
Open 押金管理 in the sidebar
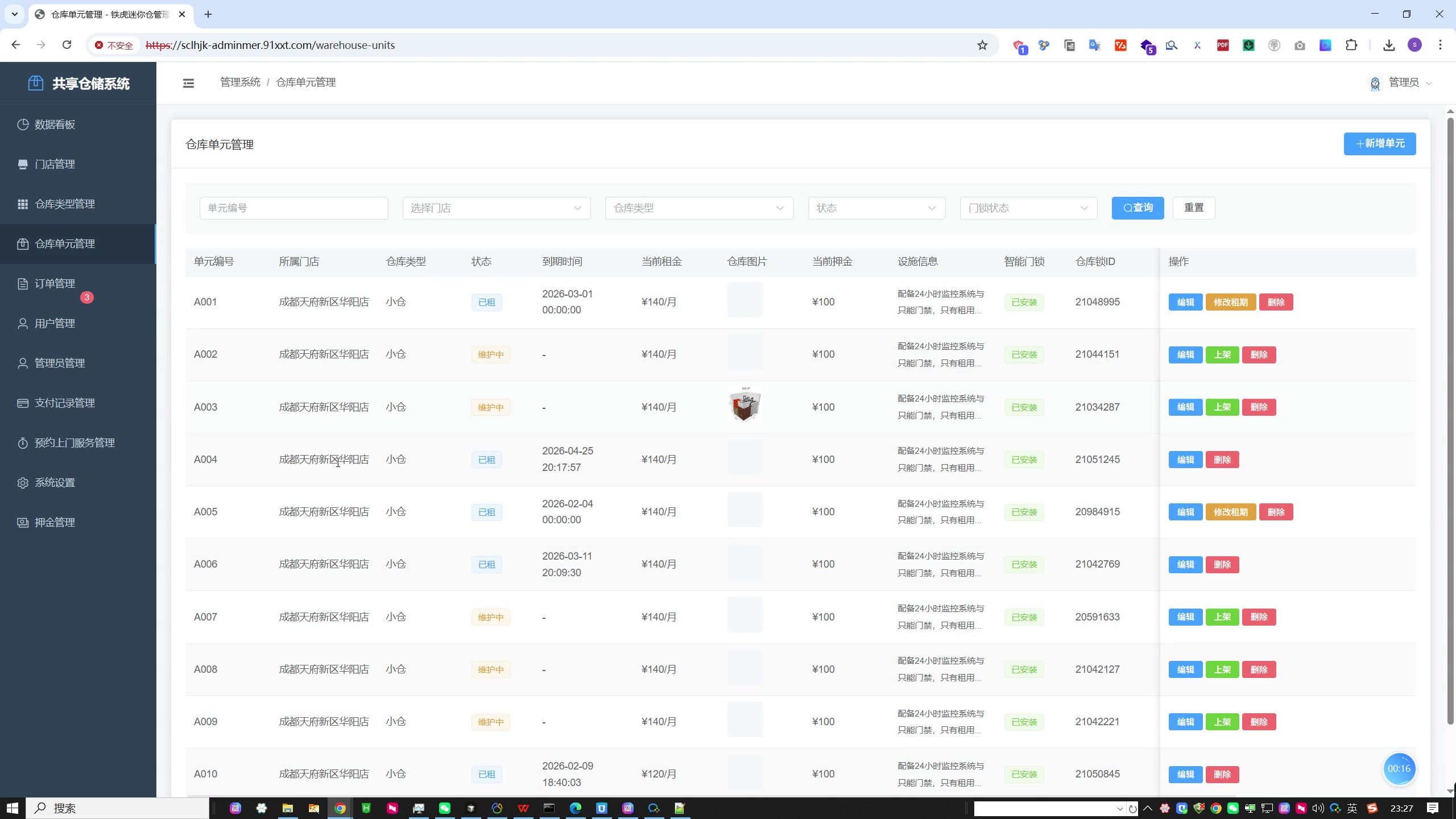click(55, 523)
